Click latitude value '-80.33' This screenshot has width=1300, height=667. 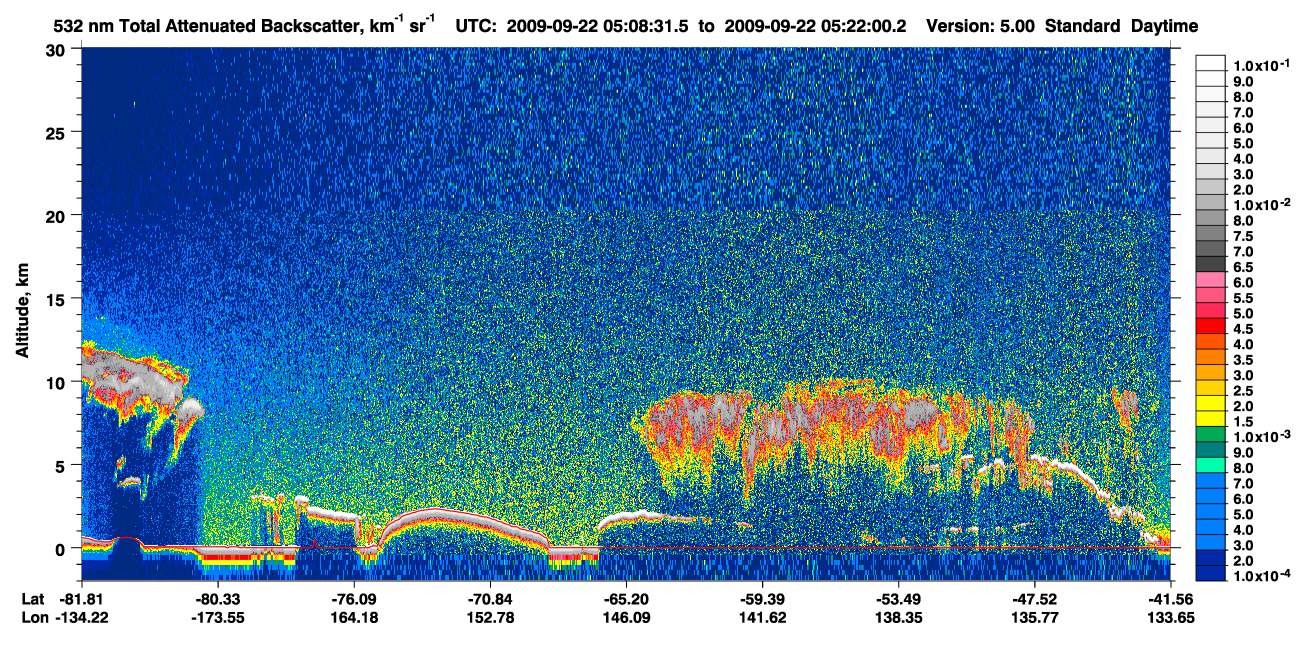(x=218, y=599)
